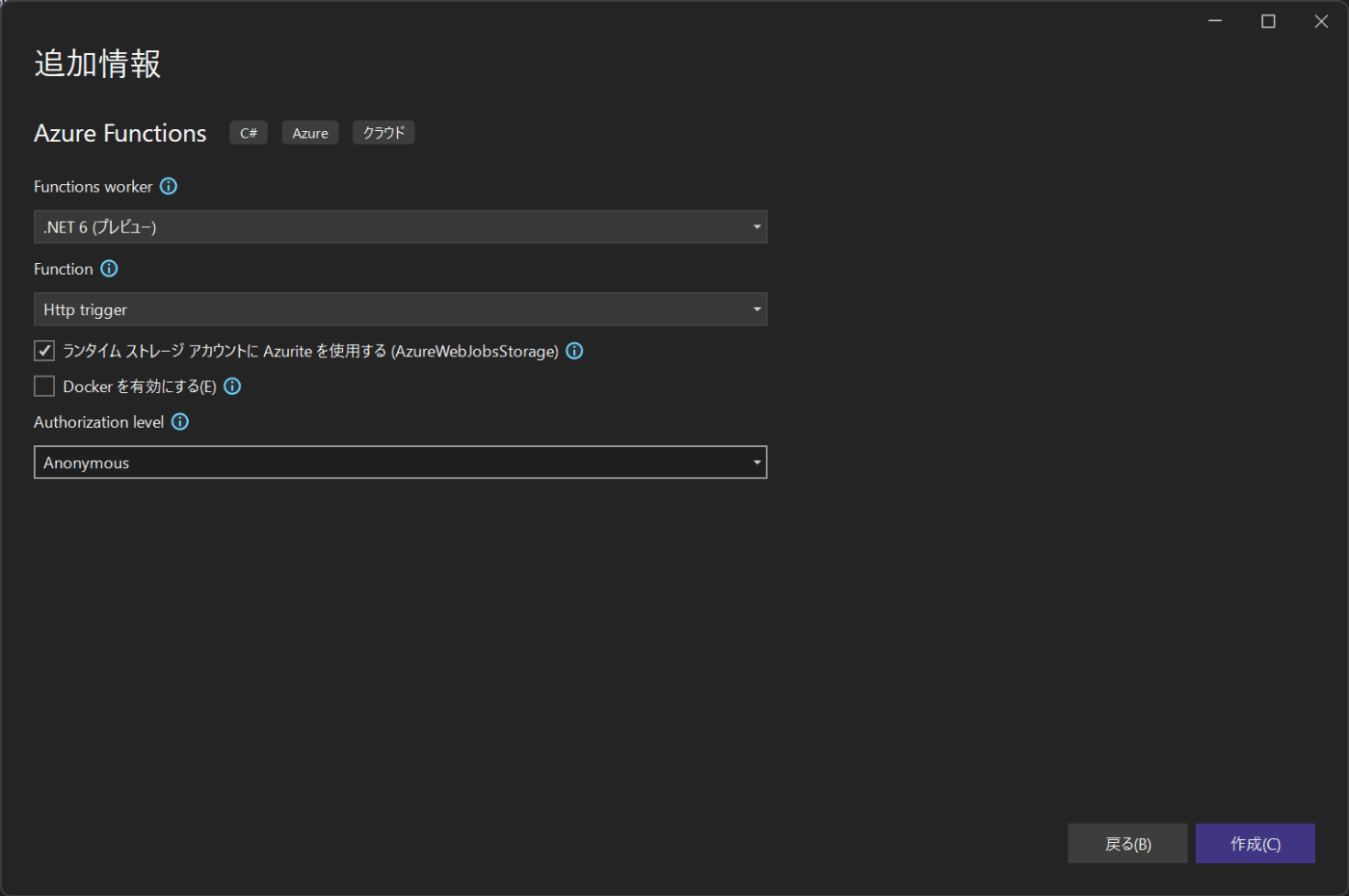
Task: Click the info icon next to Functions worker
Action: point(169,186)
